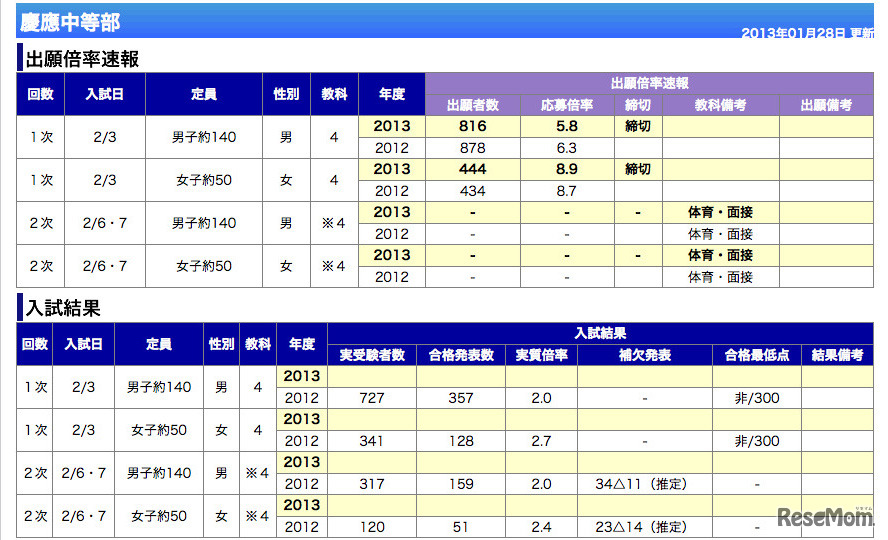Select applicant count 878 cell
The height and width of the screenshot is (540, 888).
click(x=472, y=148)
